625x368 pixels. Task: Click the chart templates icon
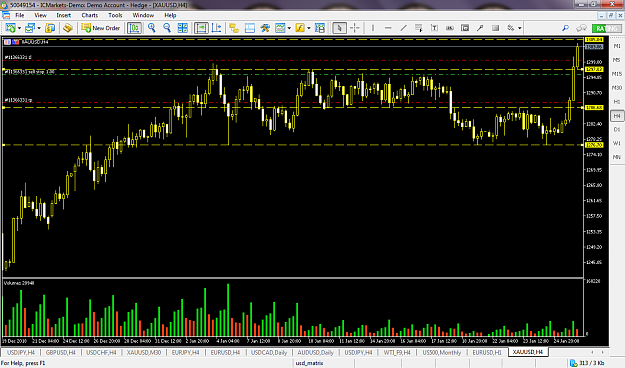click(x=320, y=28)
